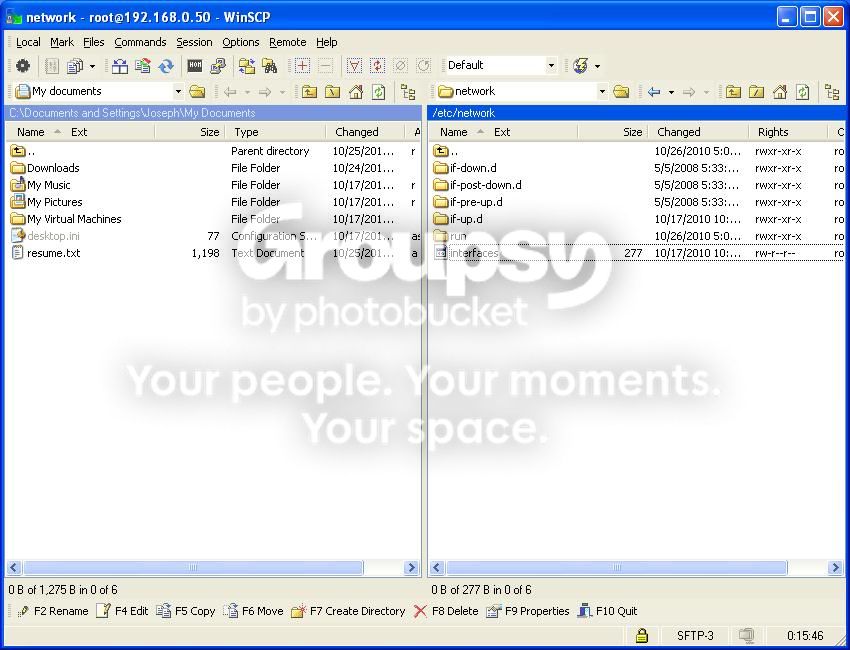Go to local parent directory icon
The width and height of the screenshot is (850, 650).
pos(309,92)
